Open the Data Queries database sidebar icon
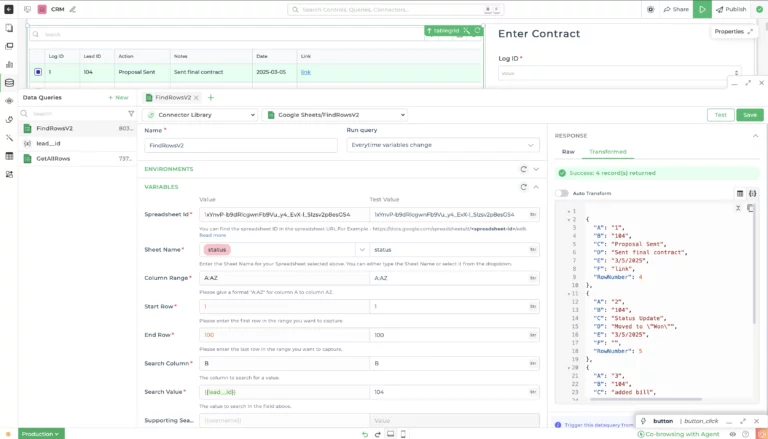The image size is (768, 439). [x=9, y=83]
